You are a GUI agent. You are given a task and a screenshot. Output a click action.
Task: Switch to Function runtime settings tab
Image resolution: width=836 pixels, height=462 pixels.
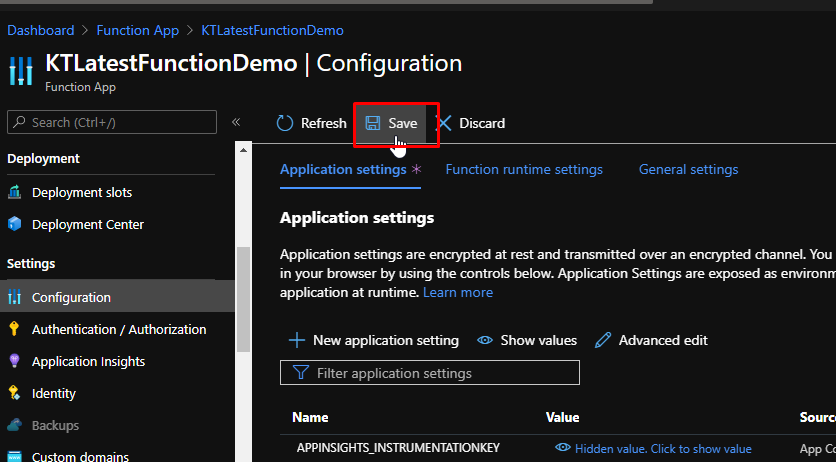click(x=524, y=169)
